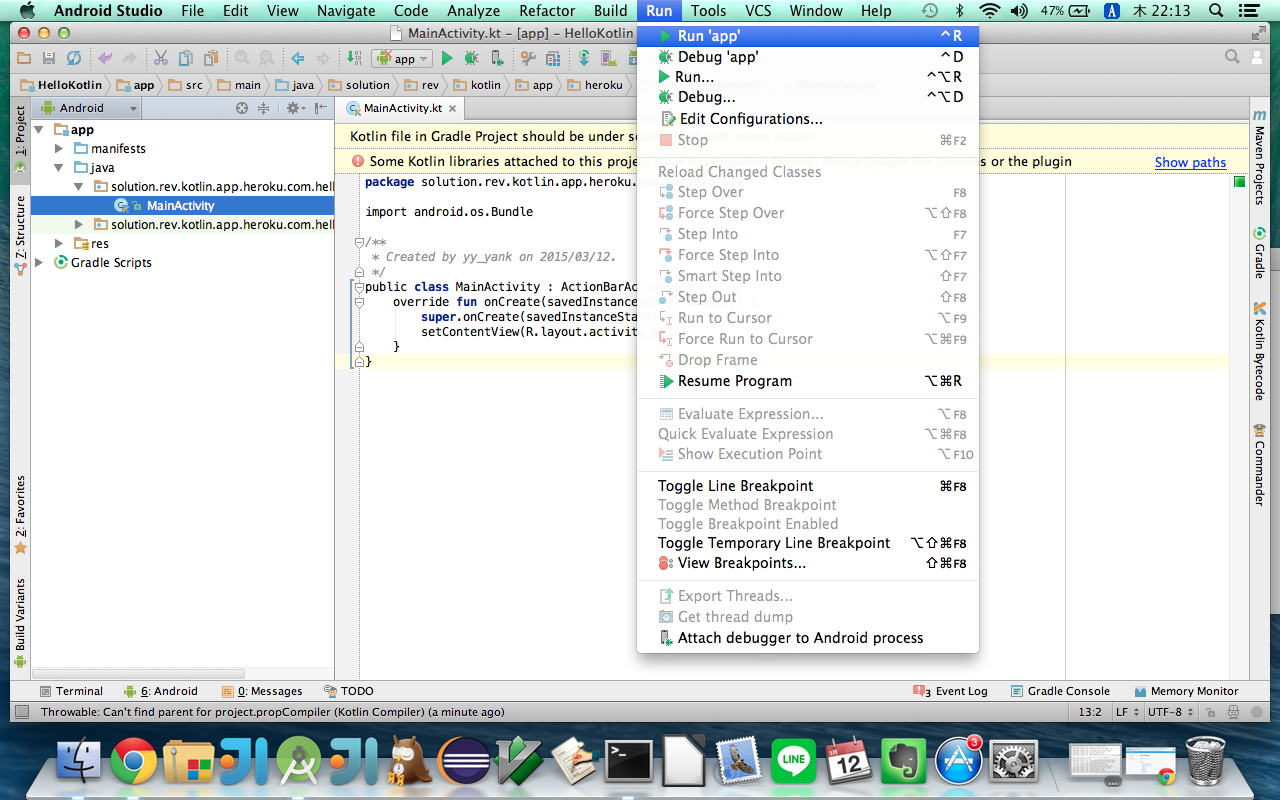The width and height of the screenshot is (1280, 800).
Task: Open the 0: Messages tool window
Action: 262,691
